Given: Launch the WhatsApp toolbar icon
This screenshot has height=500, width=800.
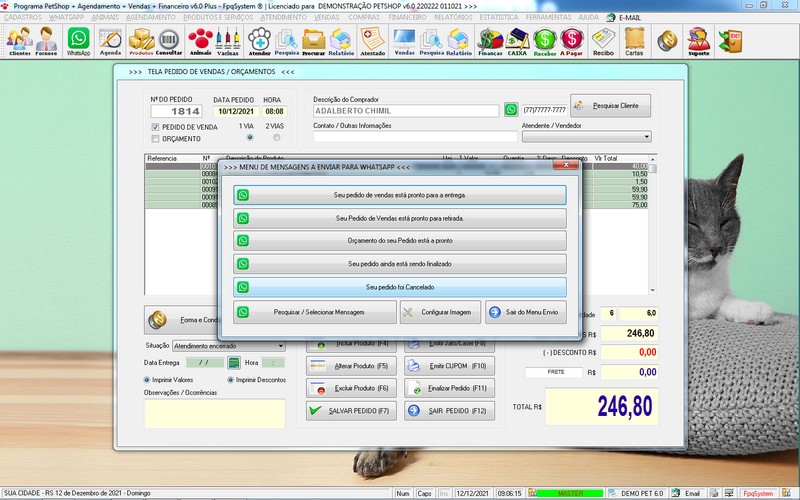Looking at the screenshot, I should tap(79, 41).
